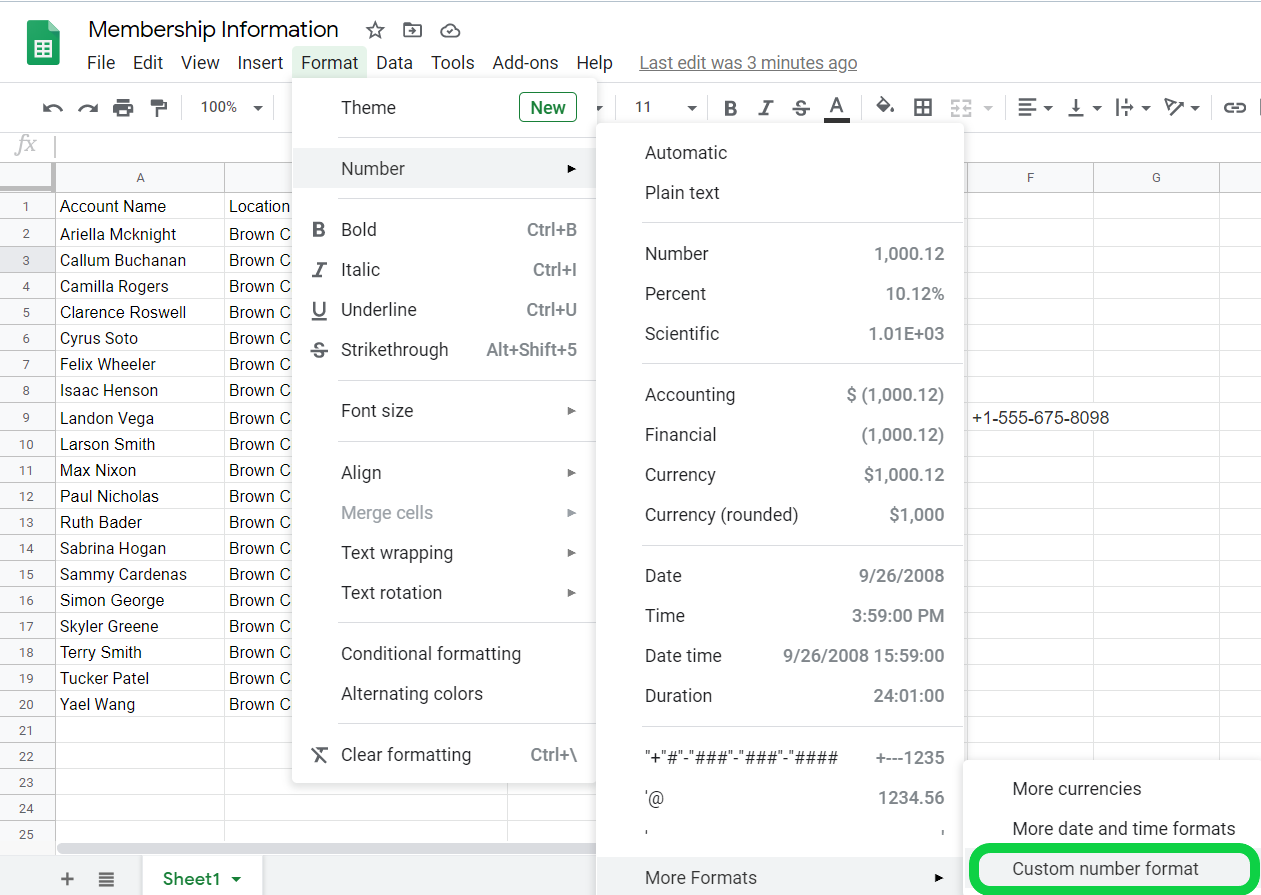The width and height of the screenshot is (1261, 895).
Task: Move document to a folder
Action: 412,30
